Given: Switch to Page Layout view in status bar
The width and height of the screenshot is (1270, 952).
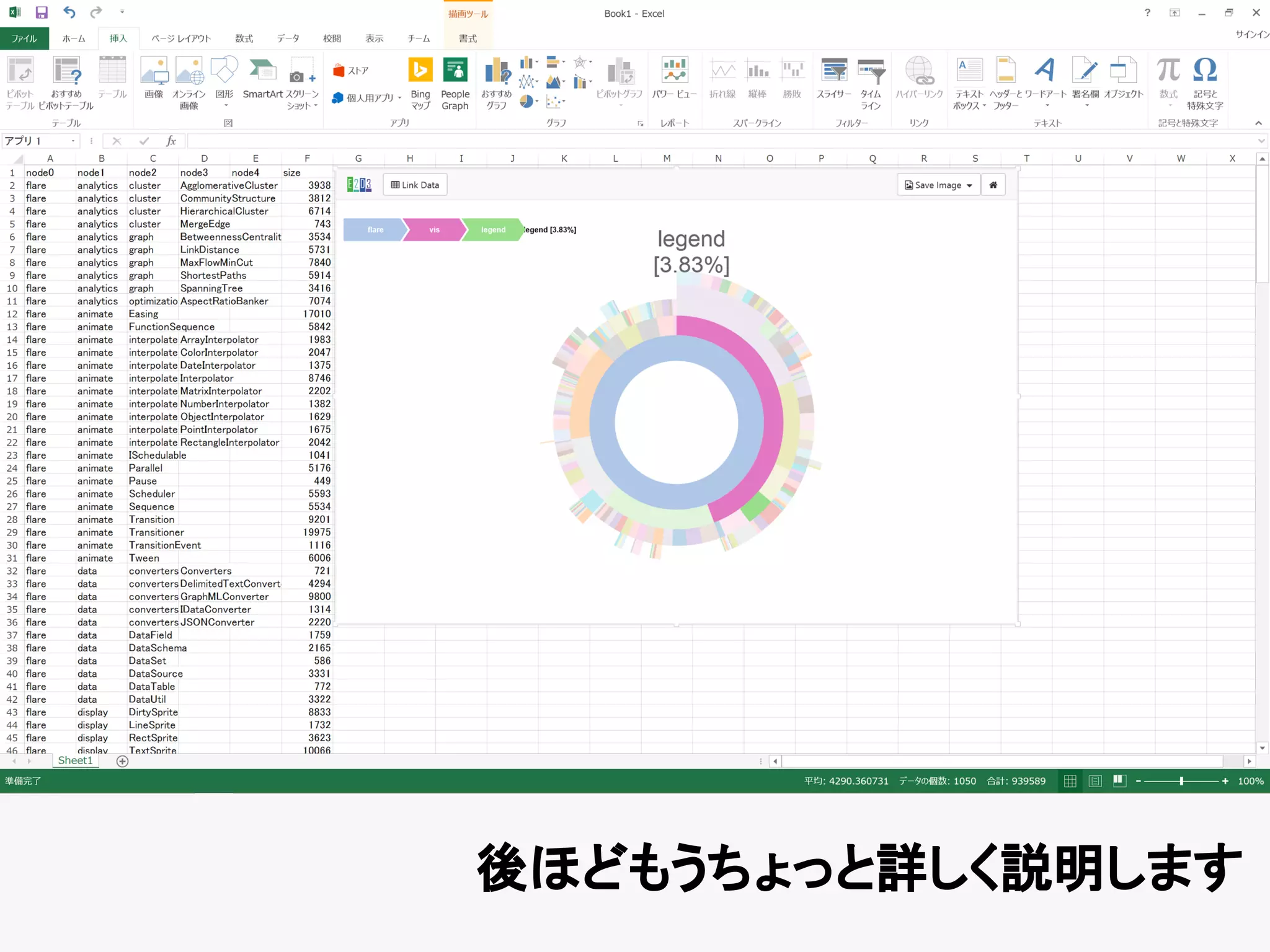Looking at the screenshot, I should pos(1095,781).
